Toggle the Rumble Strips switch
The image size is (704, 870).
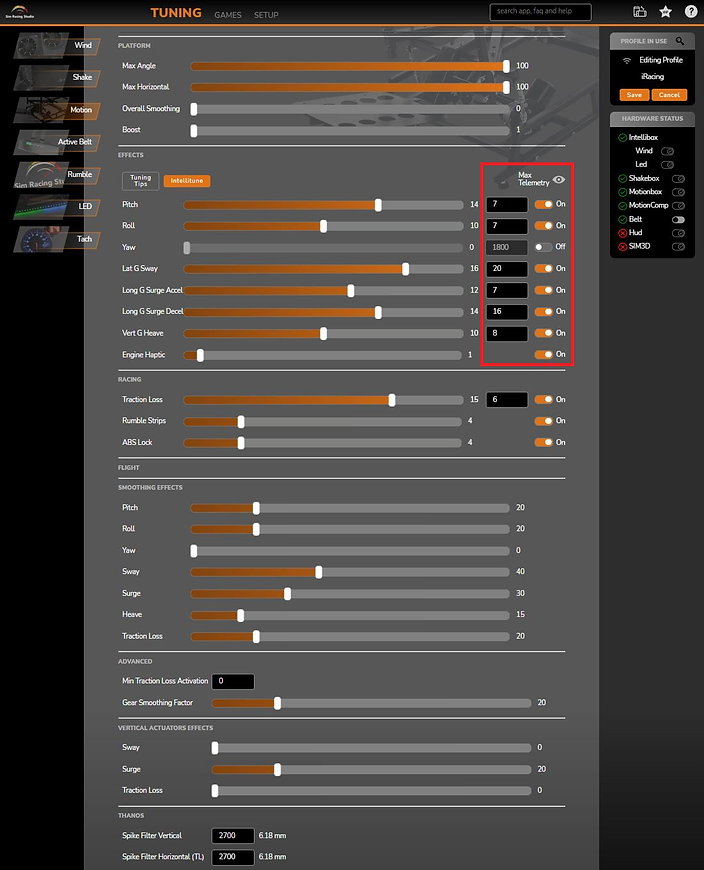click(544, 421)
